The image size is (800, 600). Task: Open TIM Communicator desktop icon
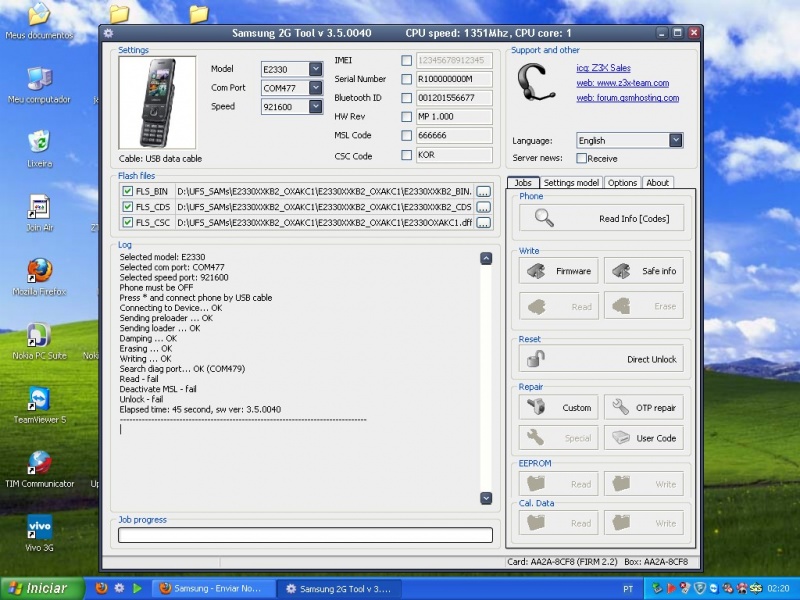click(x=39, y=469)
